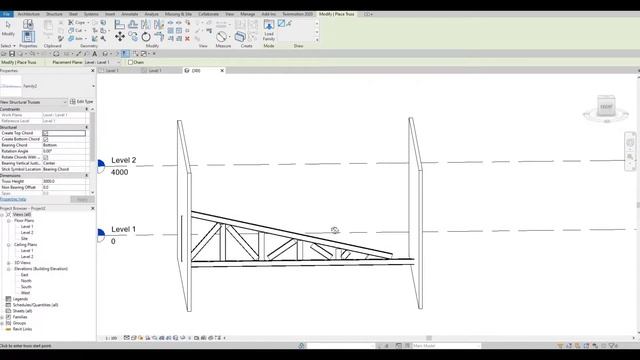Open New Structural Trusses filter dropdown
The width and height of the screenshot is (640, 360).
[x=65, y=102]
